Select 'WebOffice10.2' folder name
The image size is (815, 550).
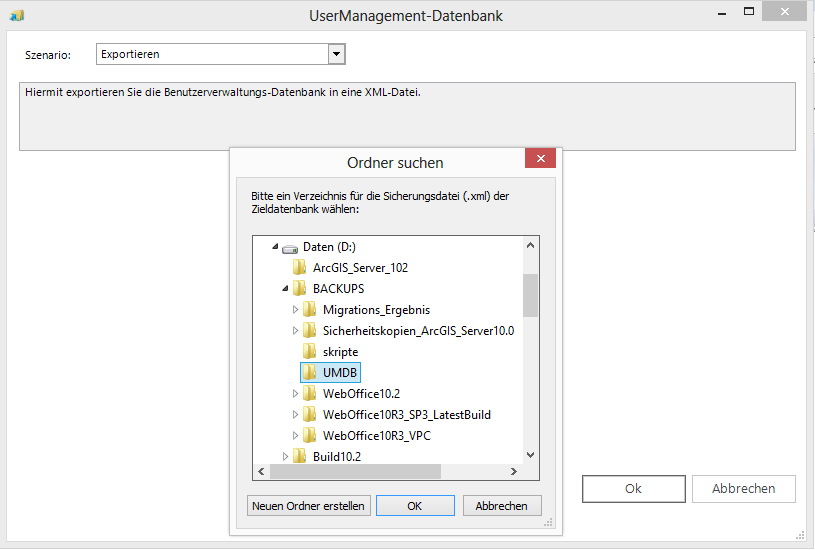[x=361, y=394]
